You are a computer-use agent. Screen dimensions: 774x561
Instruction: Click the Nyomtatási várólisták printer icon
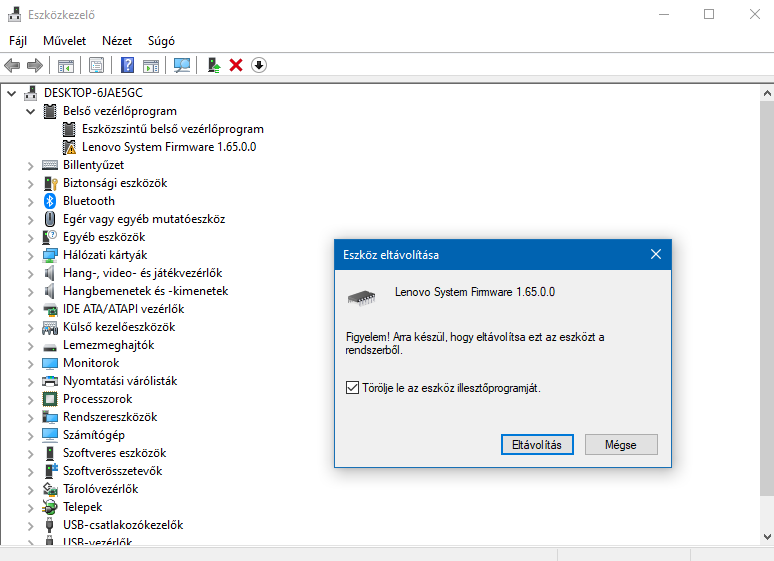[x=50, y=381]
